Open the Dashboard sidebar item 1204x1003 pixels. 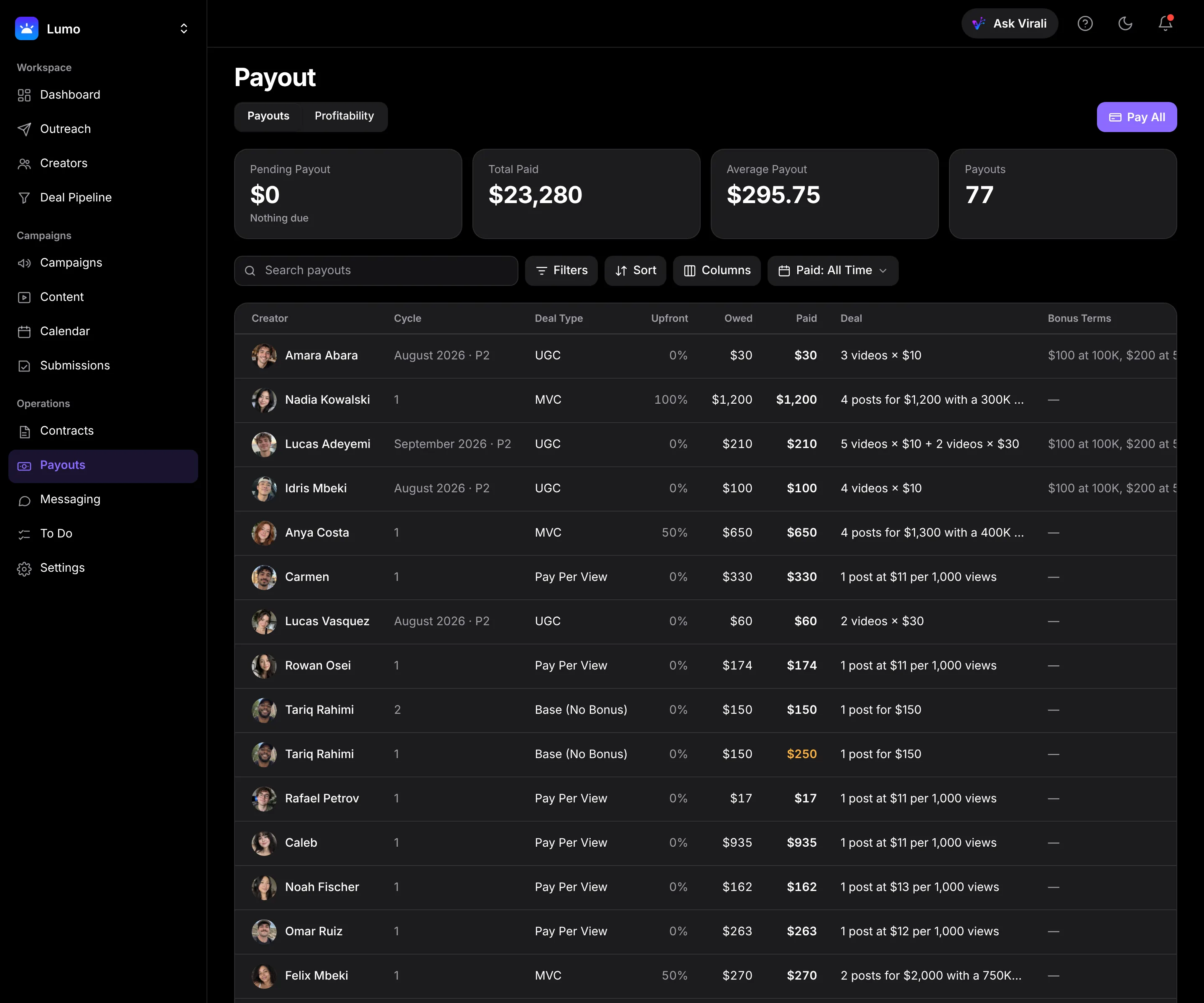(103, 94)
